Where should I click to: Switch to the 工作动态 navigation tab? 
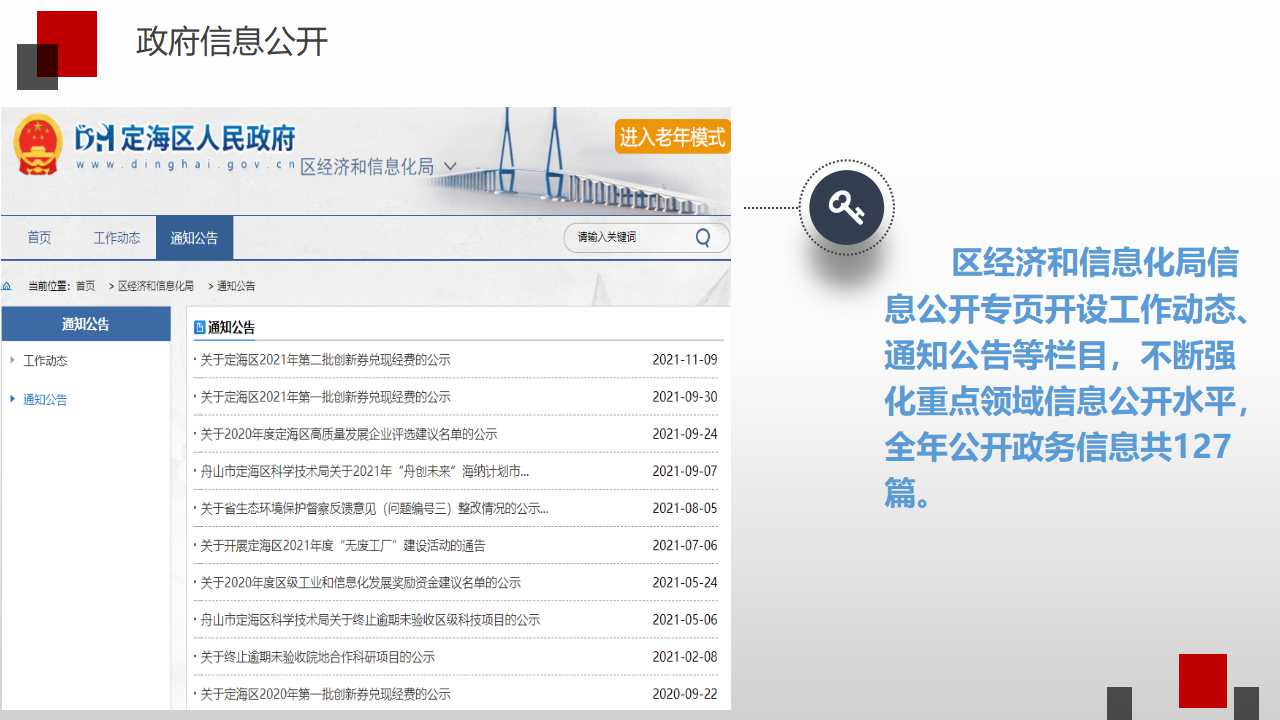click(117, 238)
